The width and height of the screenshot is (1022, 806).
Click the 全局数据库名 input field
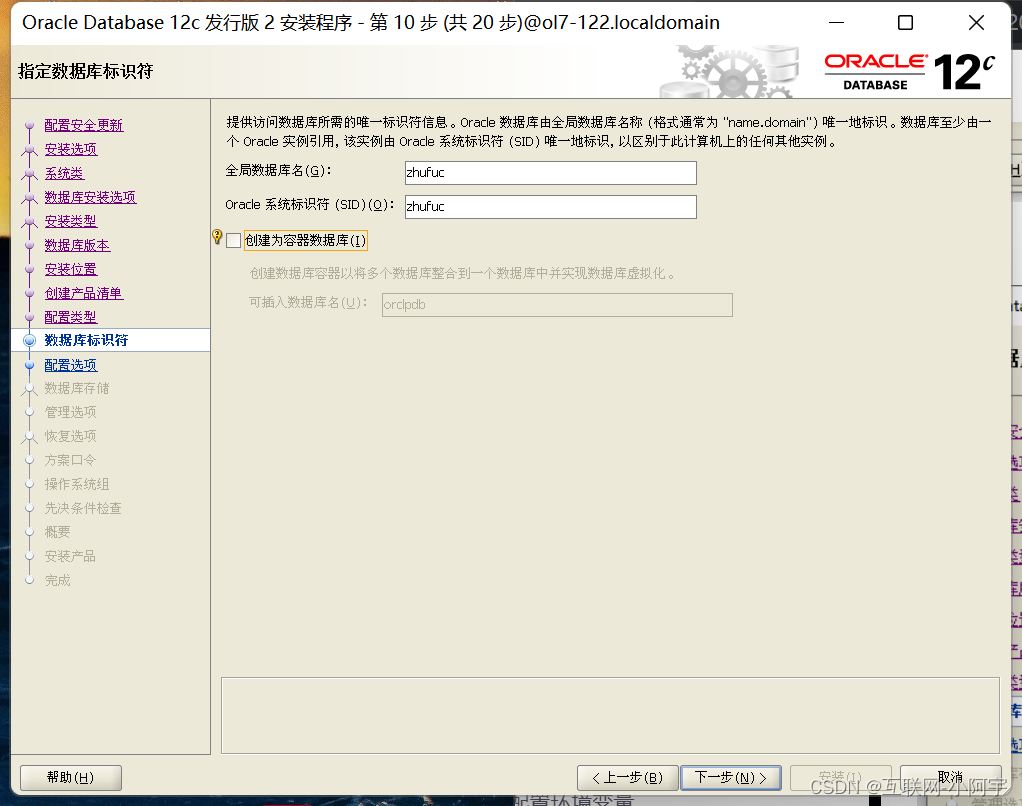550,173
